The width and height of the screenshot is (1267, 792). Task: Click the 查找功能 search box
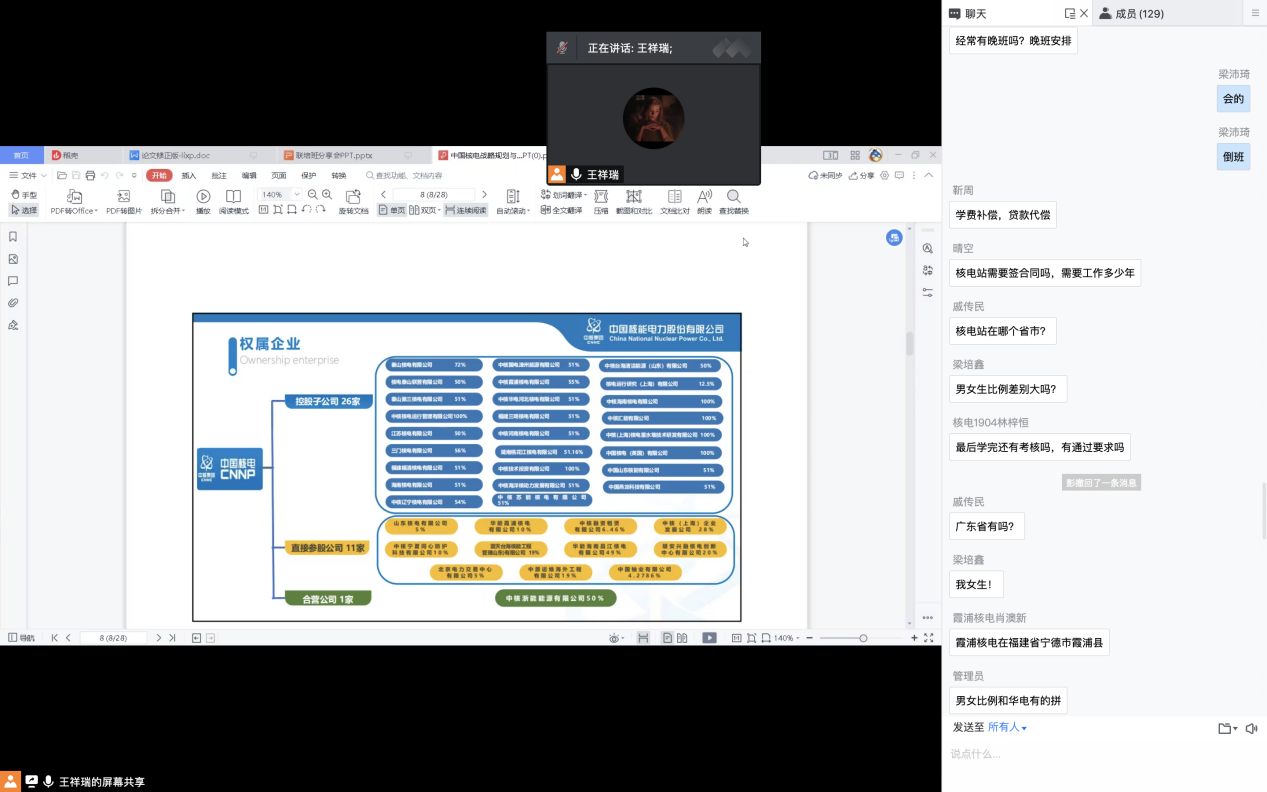coord(404,175)
